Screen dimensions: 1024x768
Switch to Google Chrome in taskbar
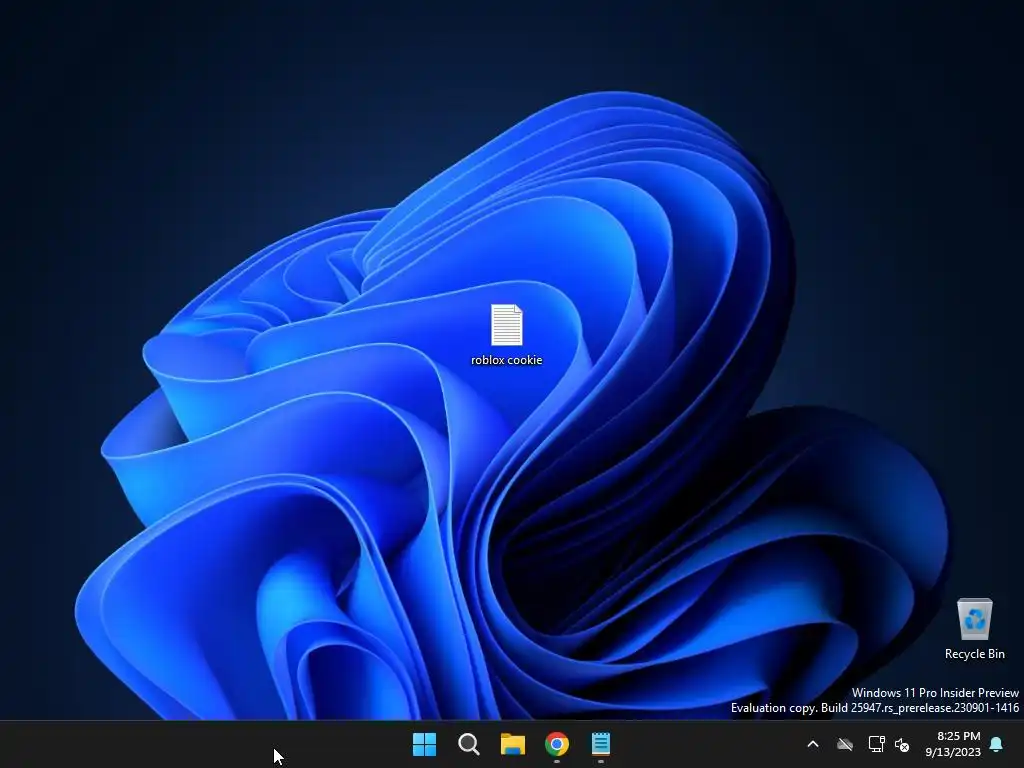(x=557, y=744)
